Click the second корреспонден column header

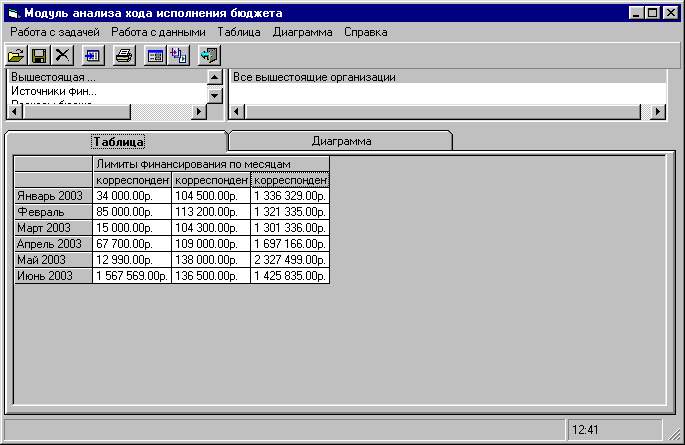[211, 180]
